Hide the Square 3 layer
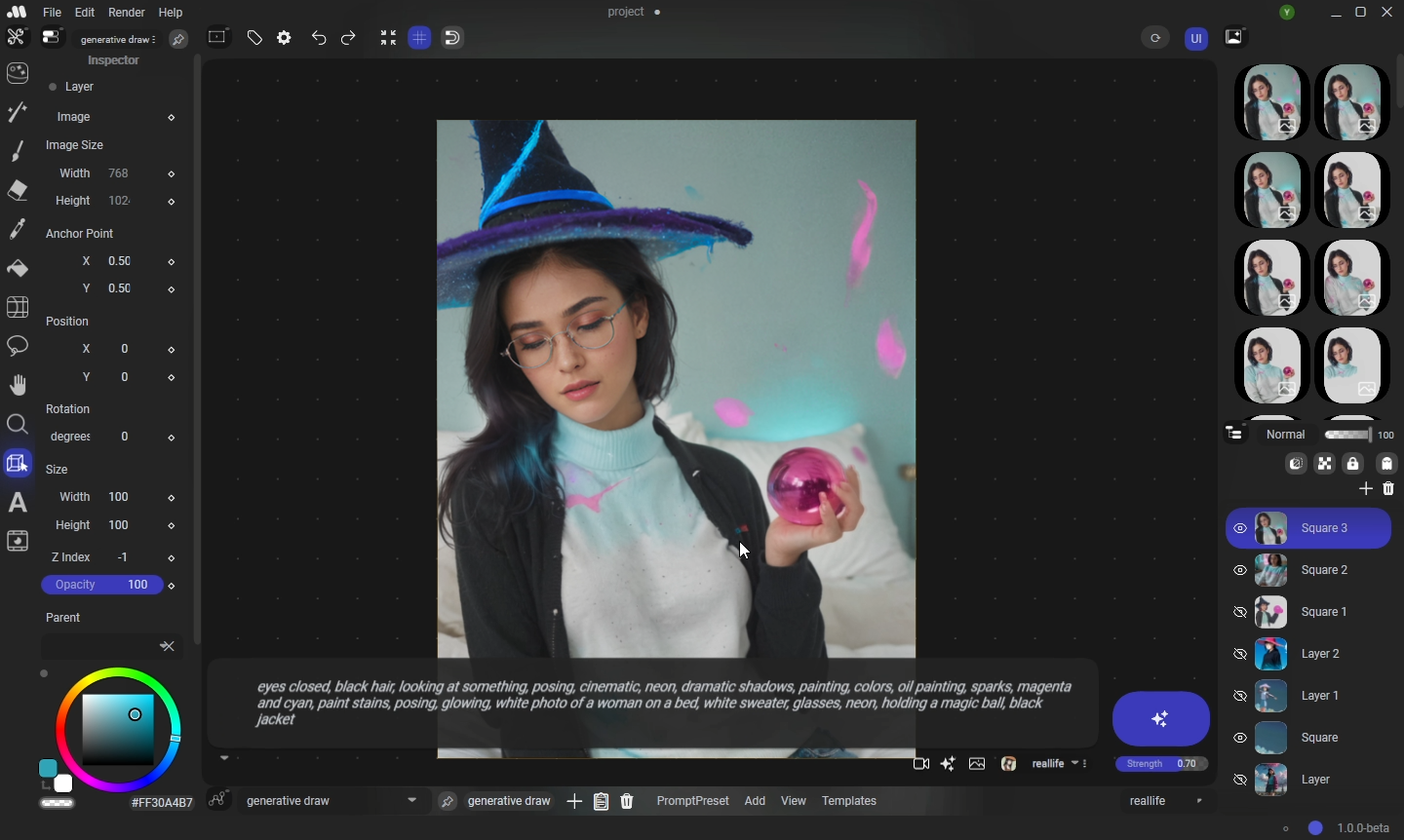 pyautogui.click(x=1240, y=529)
